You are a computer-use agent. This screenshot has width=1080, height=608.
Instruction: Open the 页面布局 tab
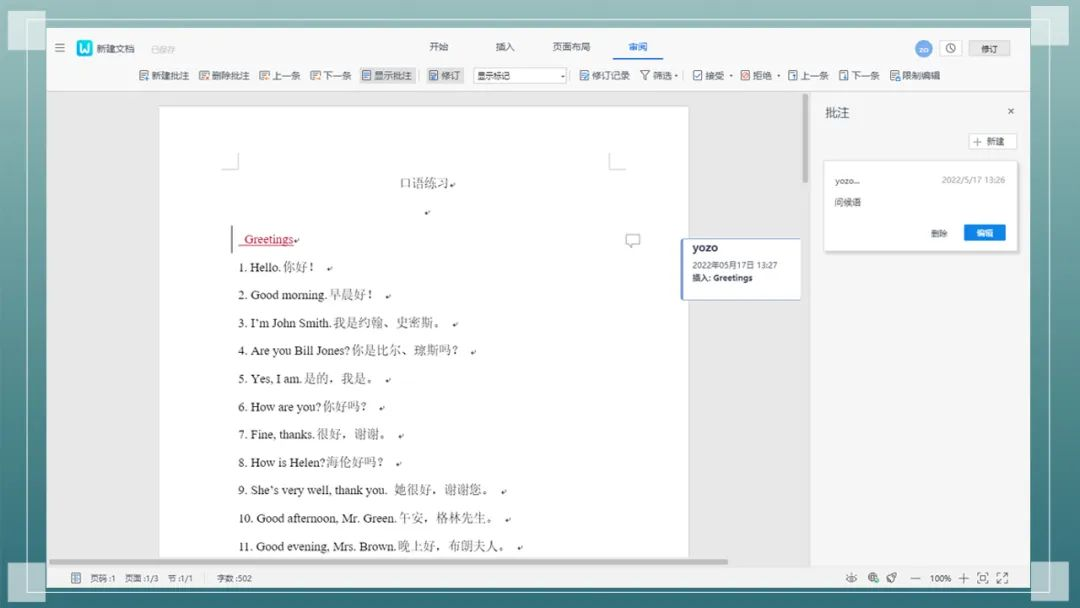pyautogui.click(x=572, y=46)
